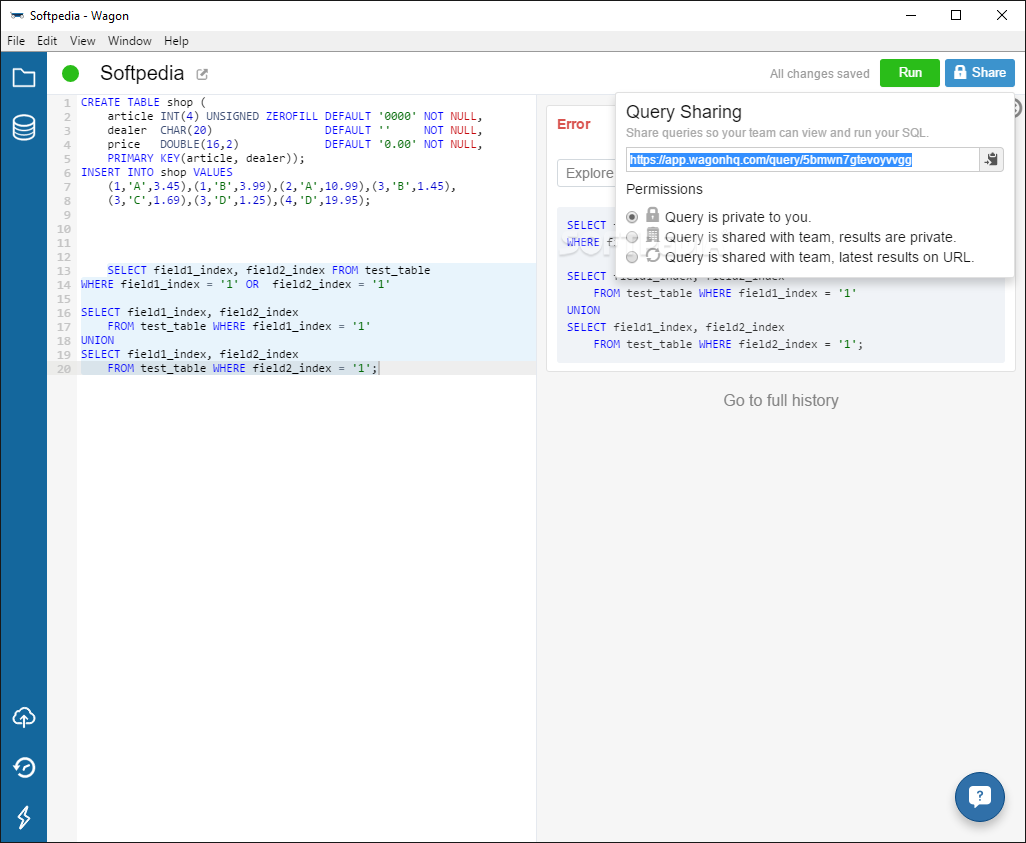This screenshot has height=843, width=1026.
Task: Open the Window menu
Action: [130, 41]
